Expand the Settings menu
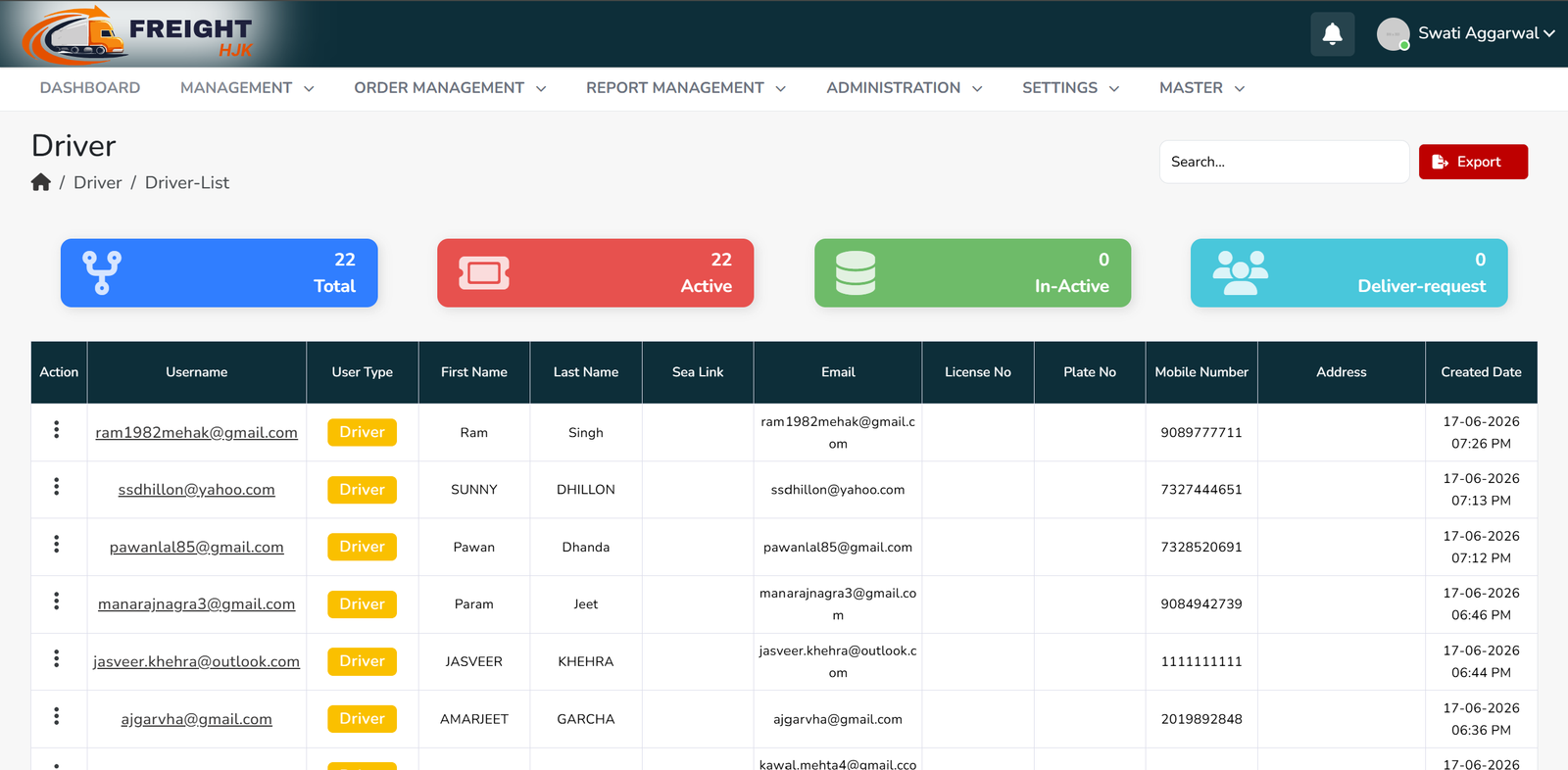This screenshot has width=1568, height=770. pyautogui.click(x=1070, y=88)
